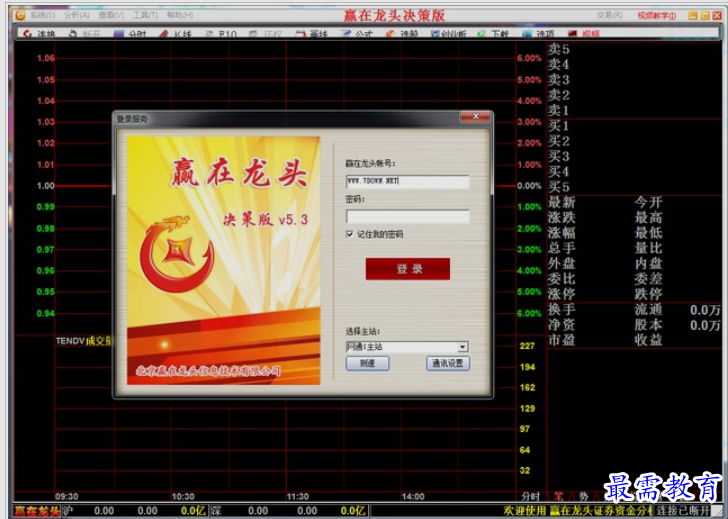728x519 pixels.
Task: Open the 系统(S) menu
Action: pyautogui.click(x=42, y=15)
